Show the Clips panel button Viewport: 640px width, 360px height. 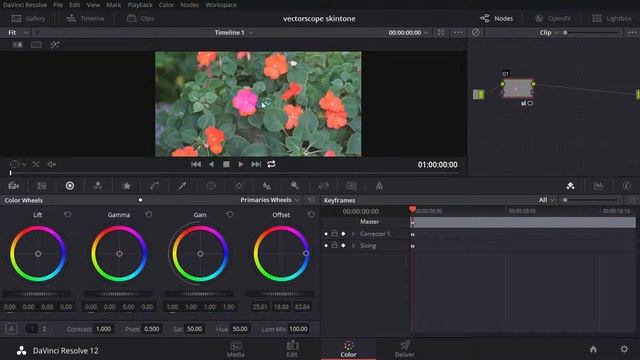click(140, 18)
